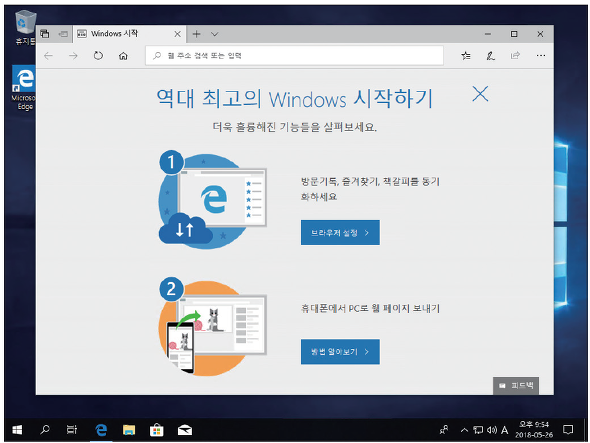Open the Edge settings and more menu
The image size is (590, 443).
coord(541,56)
